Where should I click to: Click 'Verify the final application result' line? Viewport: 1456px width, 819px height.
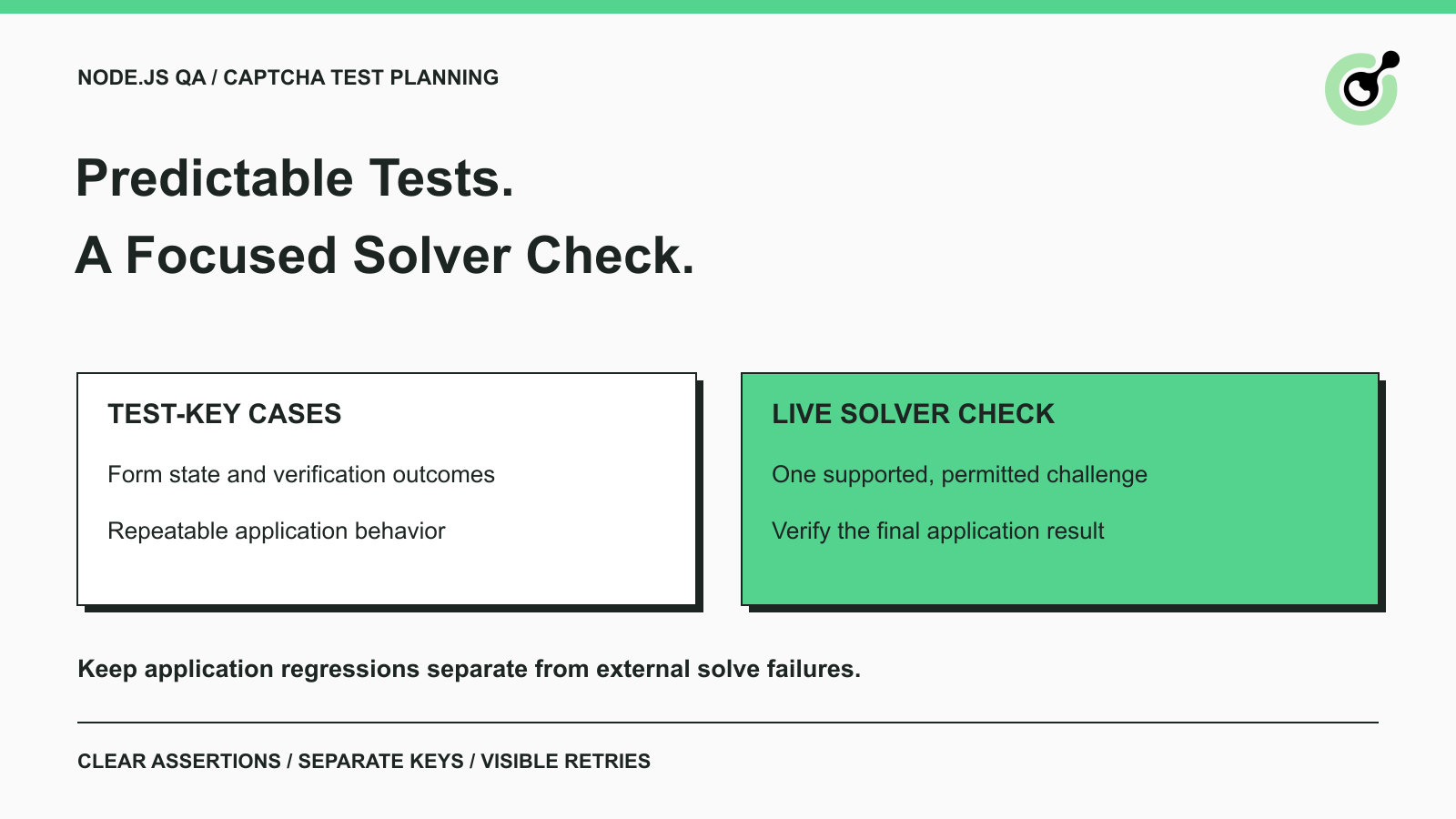click(x=937, y=531)
